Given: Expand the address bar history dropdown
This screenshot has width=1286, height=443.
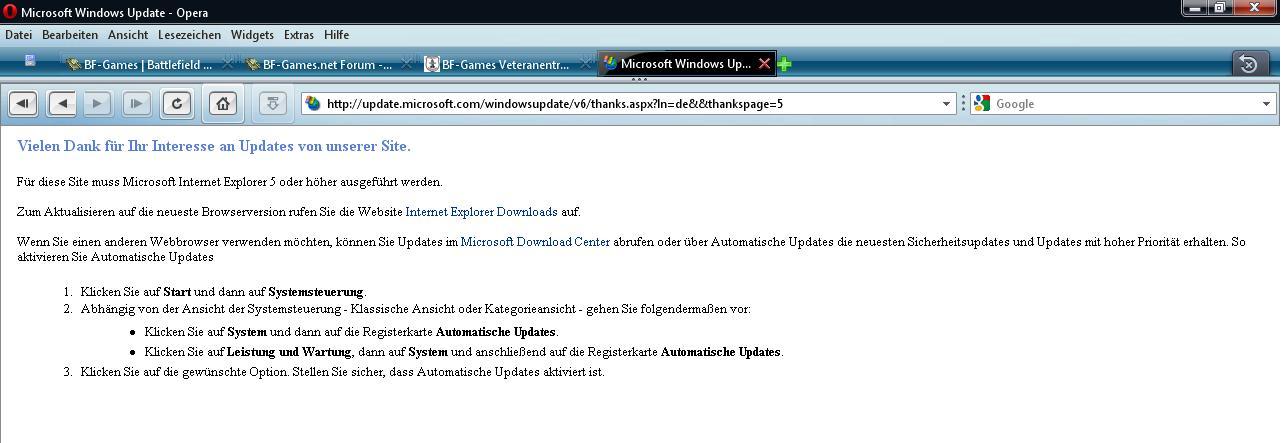Looking at the screenshot, I should point(946,104).
